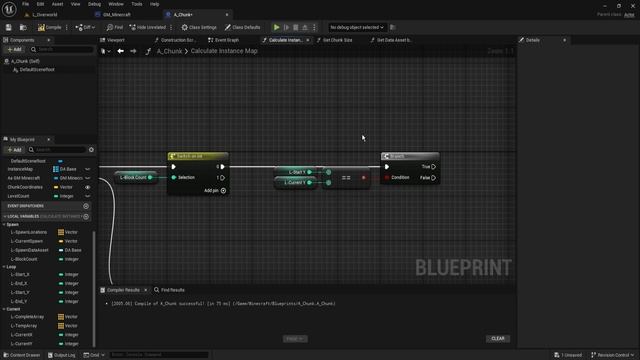Click the Components search field
The image size is (640, 360).
tap(61, 49)
